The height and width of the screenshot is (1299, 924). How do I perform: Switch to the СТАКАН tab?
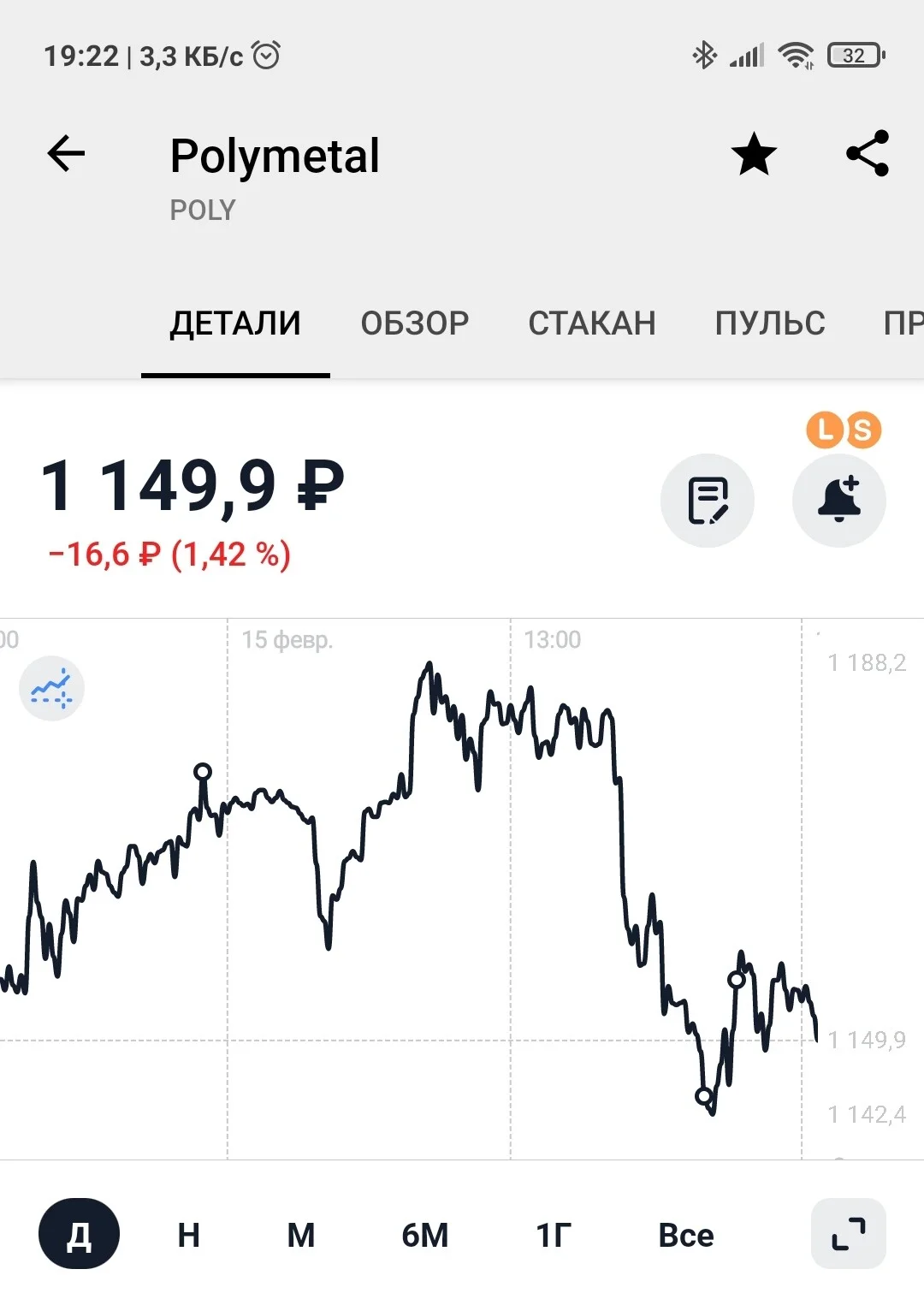(x=592, y=323)
